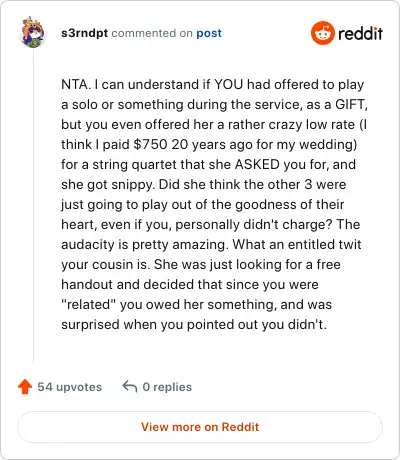Screen dimensions: 400x460
Task: Click the "commented on" header text
Action: click(152, 33)
